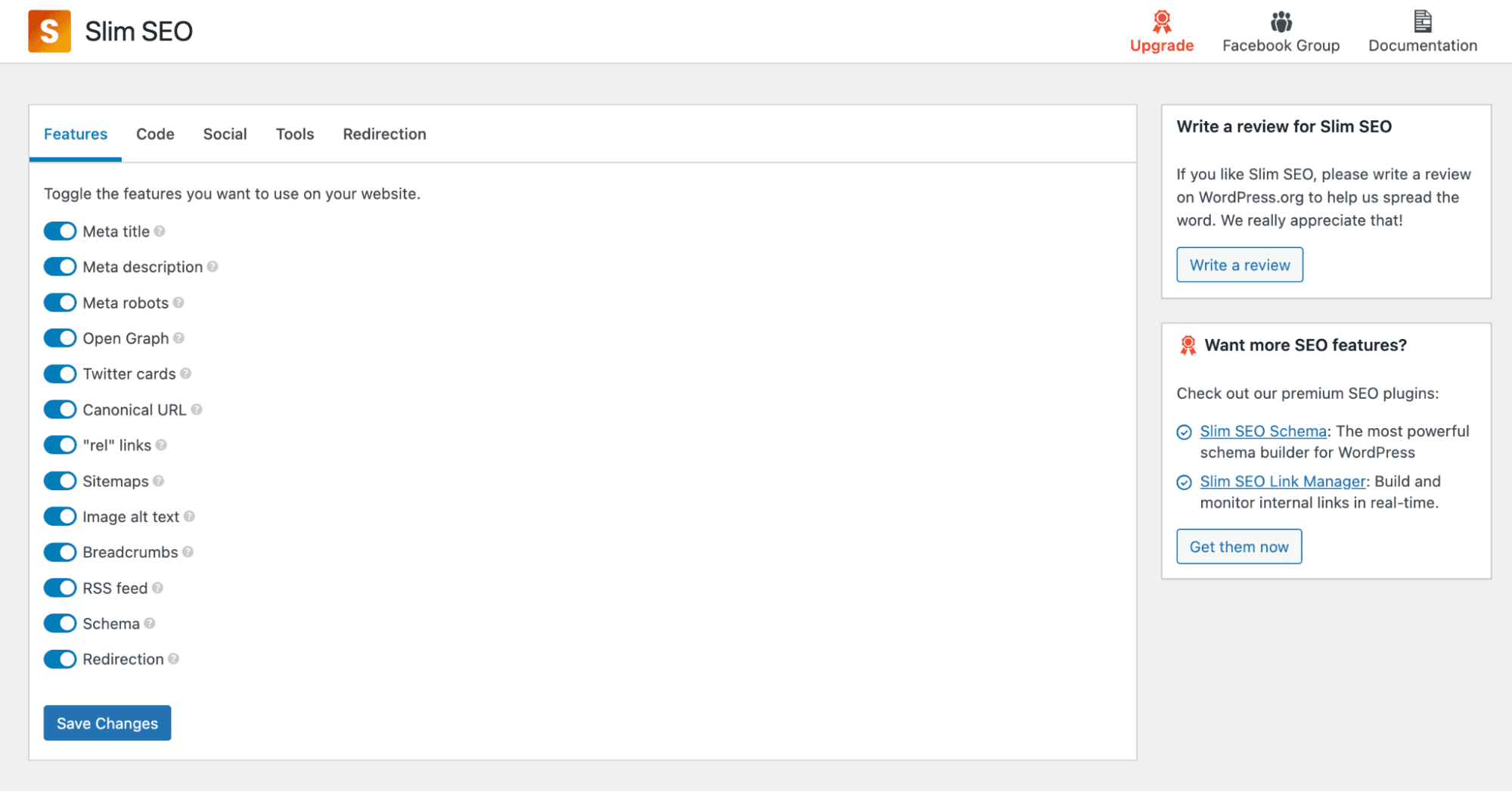Click help icon next to "rel" links
1512x792 pixels.
(161, 445)
